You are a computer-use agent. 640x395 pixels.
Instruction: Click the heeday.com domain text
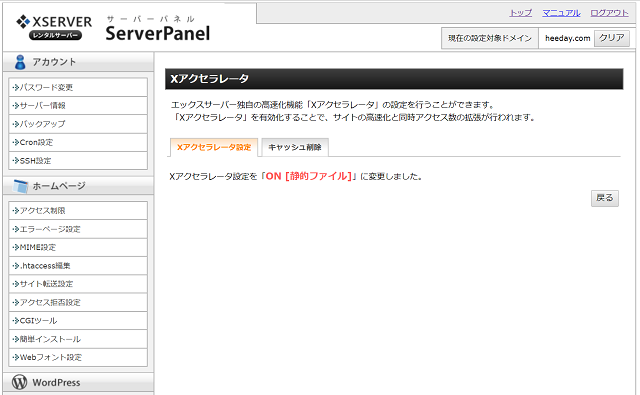tap(567, 38)
